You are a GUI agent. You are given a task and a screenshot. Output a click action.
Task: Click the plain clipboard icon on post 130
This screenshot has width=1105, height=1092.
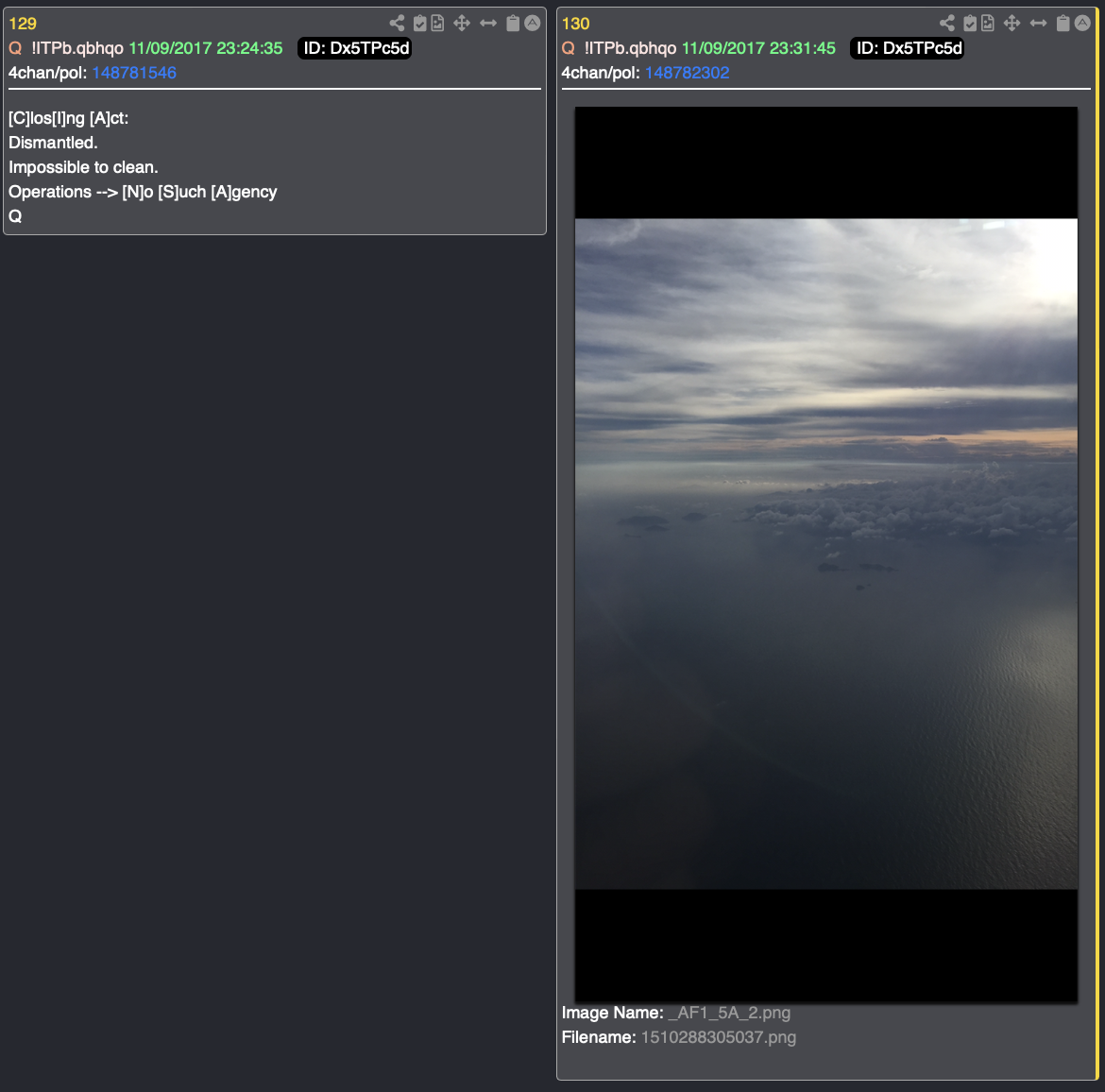(1063, 24)
